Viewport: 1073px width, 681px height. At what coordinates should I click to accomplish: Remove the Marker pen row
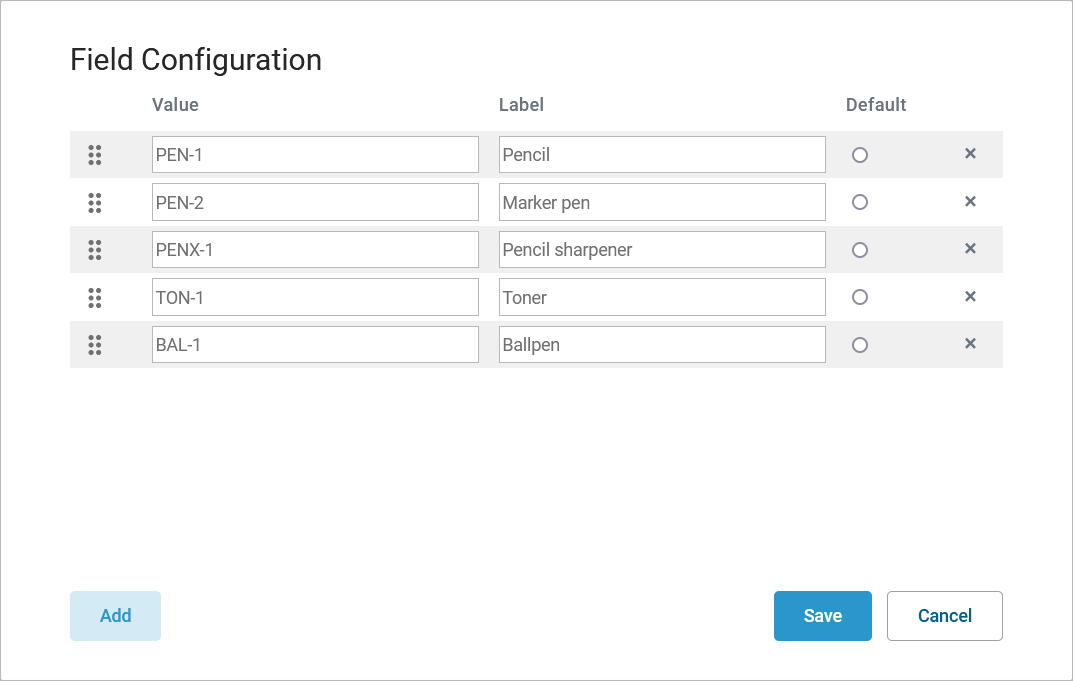[x=970, y=201]
